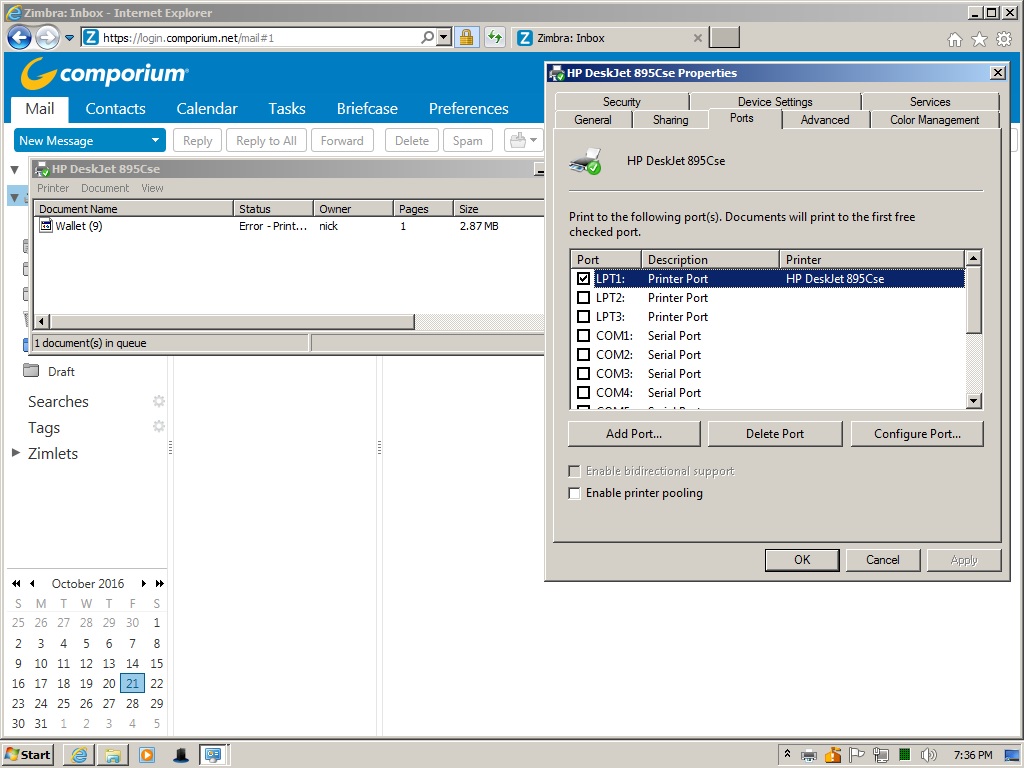This screenshot has width=1024, height=768.
Task: Click the port list scroll down arrow
Action: (x=974, y=401)
